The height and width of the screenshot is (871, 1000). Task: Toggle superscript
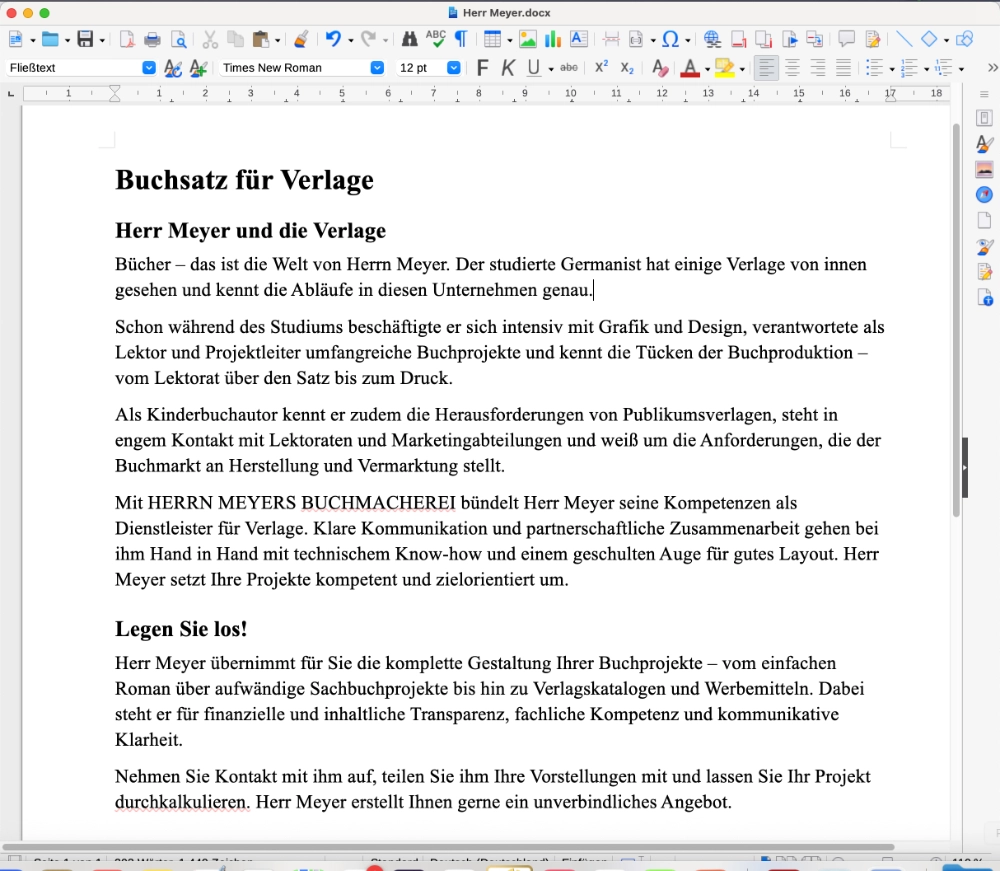click(601, 67)
